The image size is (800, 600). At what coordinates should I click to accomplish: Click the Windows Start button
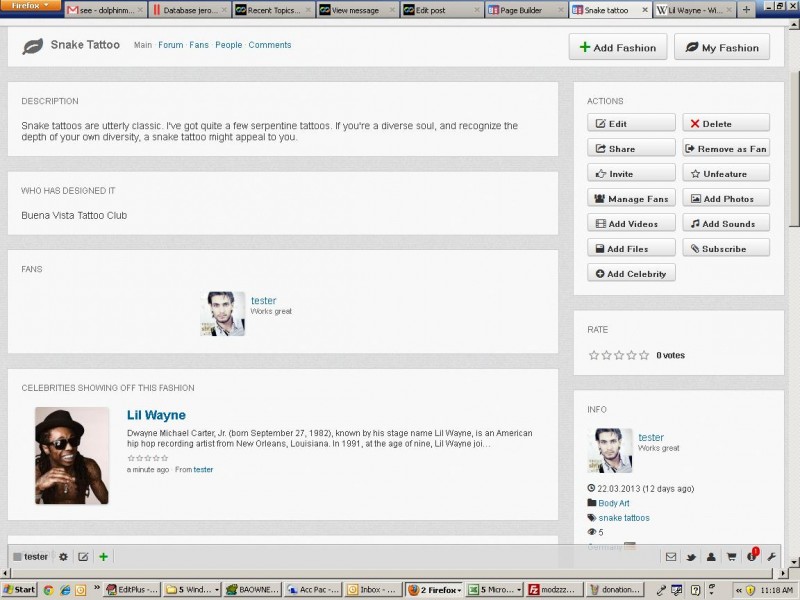pos(20,590)
